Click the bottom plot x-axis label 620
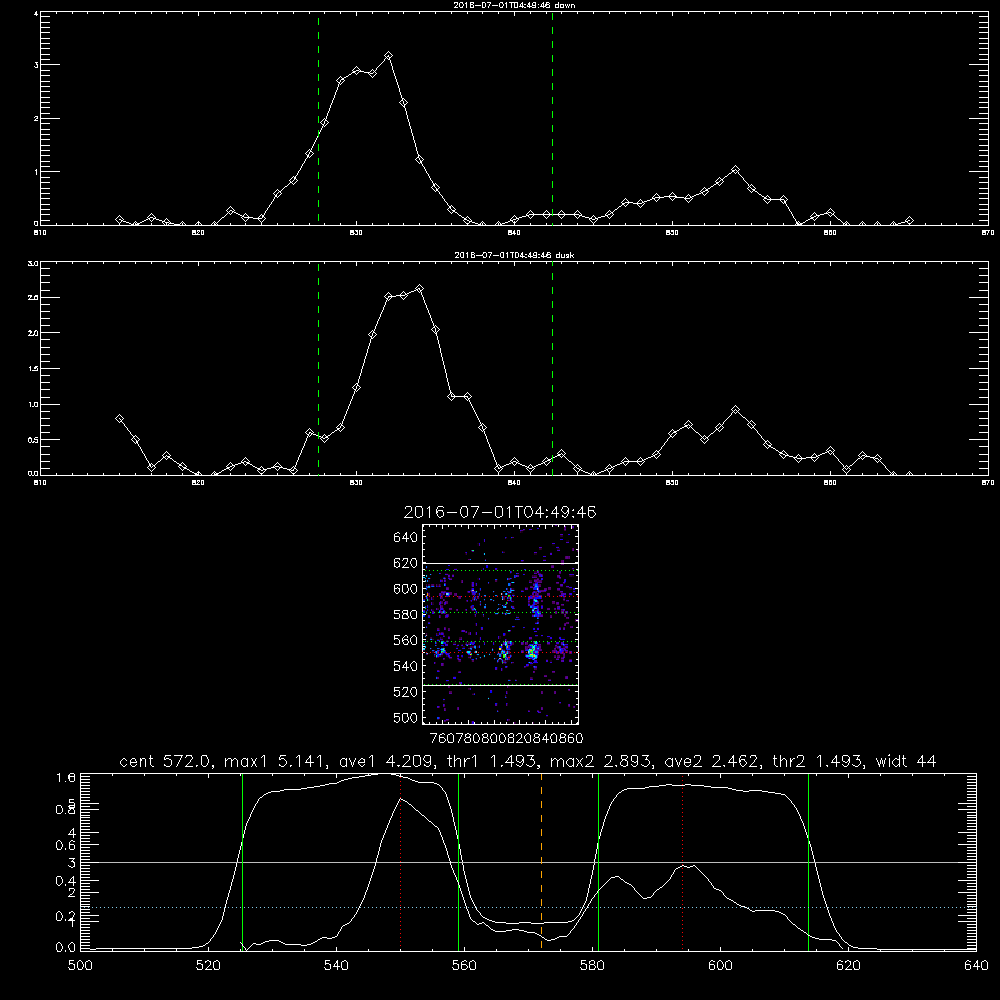 848,966
